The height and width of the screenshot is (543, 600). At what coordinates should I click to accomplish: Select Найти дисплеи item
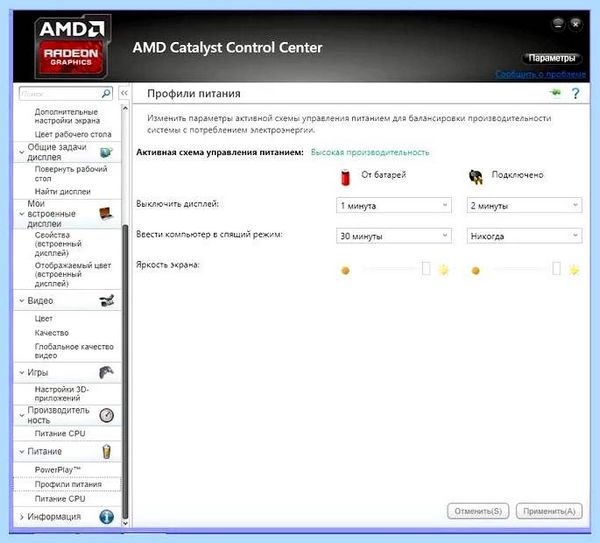tap(63, 191)
